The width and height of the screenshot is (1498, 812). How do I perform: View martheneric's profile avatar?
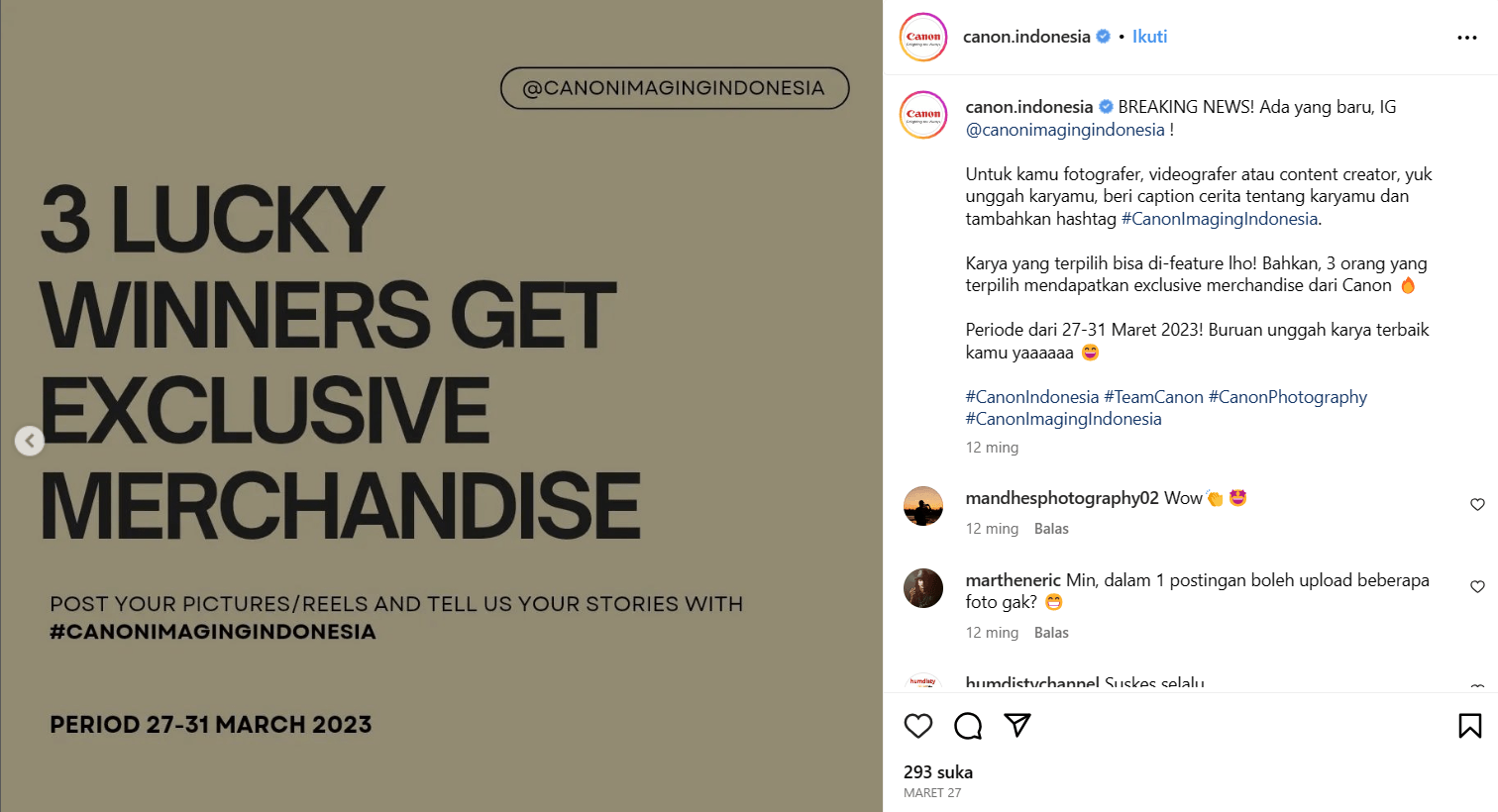coord(923,588)
